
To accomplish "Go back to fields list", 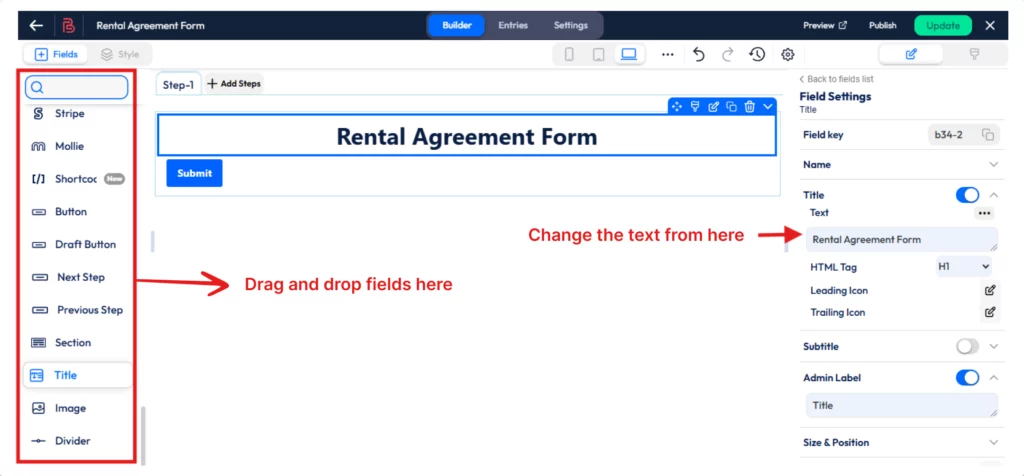I will pos(837,79).
